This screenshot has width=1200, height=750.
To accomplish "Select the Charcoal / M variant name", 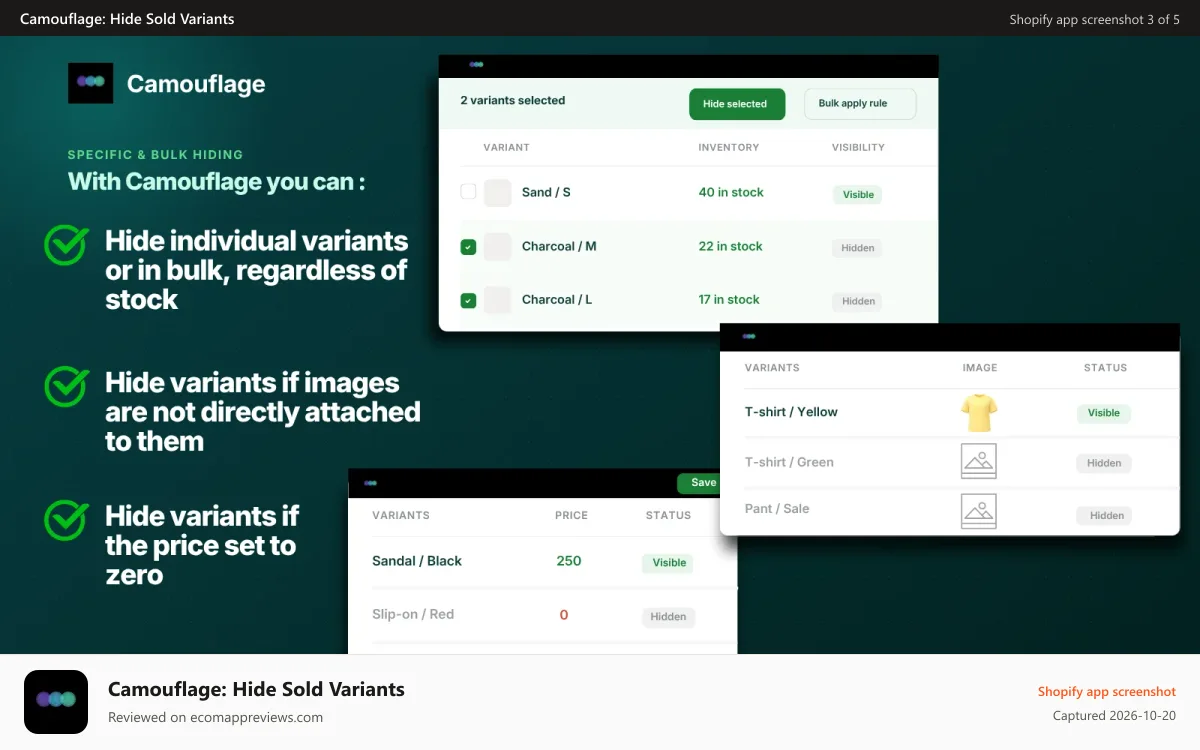I will (559, 246).
